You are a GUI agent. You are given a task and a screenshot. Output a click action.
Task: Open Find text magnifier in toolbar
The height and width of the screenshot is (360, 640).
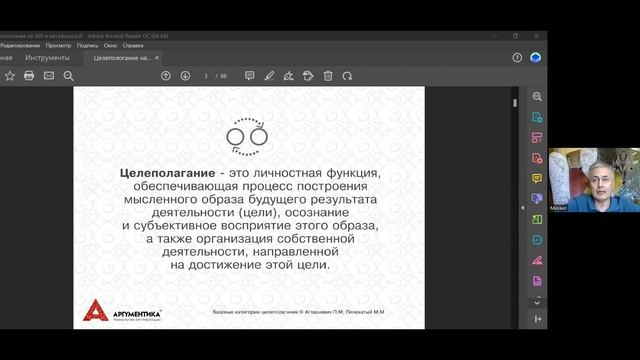click(69, 76)
